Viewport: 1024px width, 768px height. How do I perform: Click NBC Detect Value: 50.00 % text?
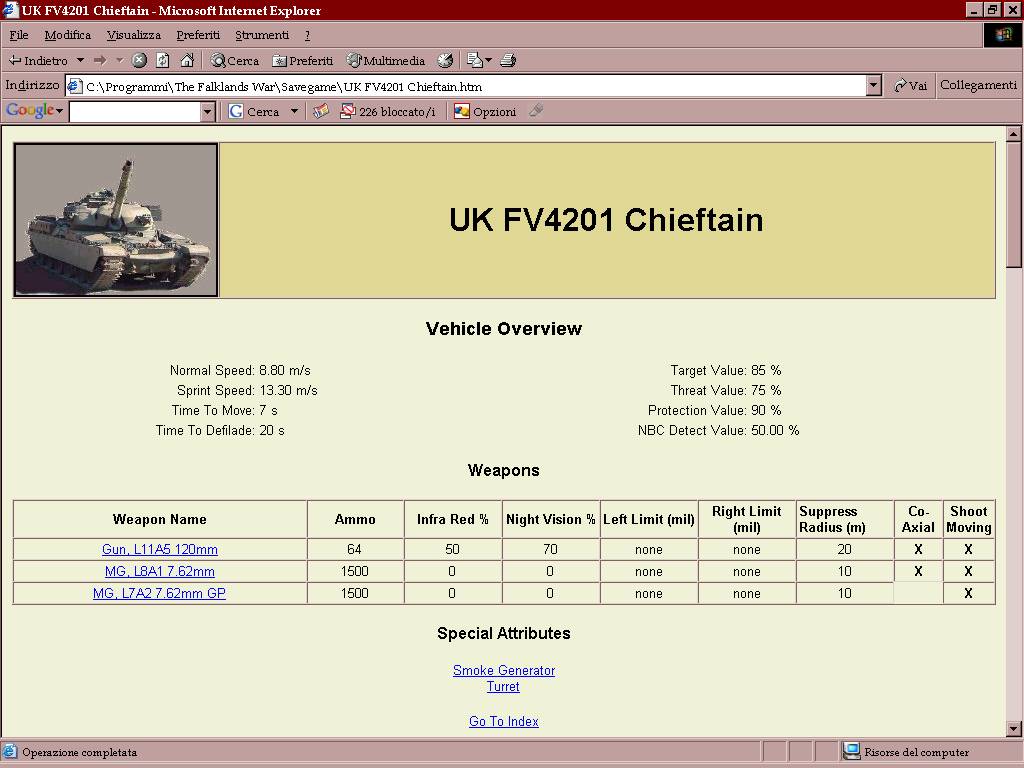point(718,430)
